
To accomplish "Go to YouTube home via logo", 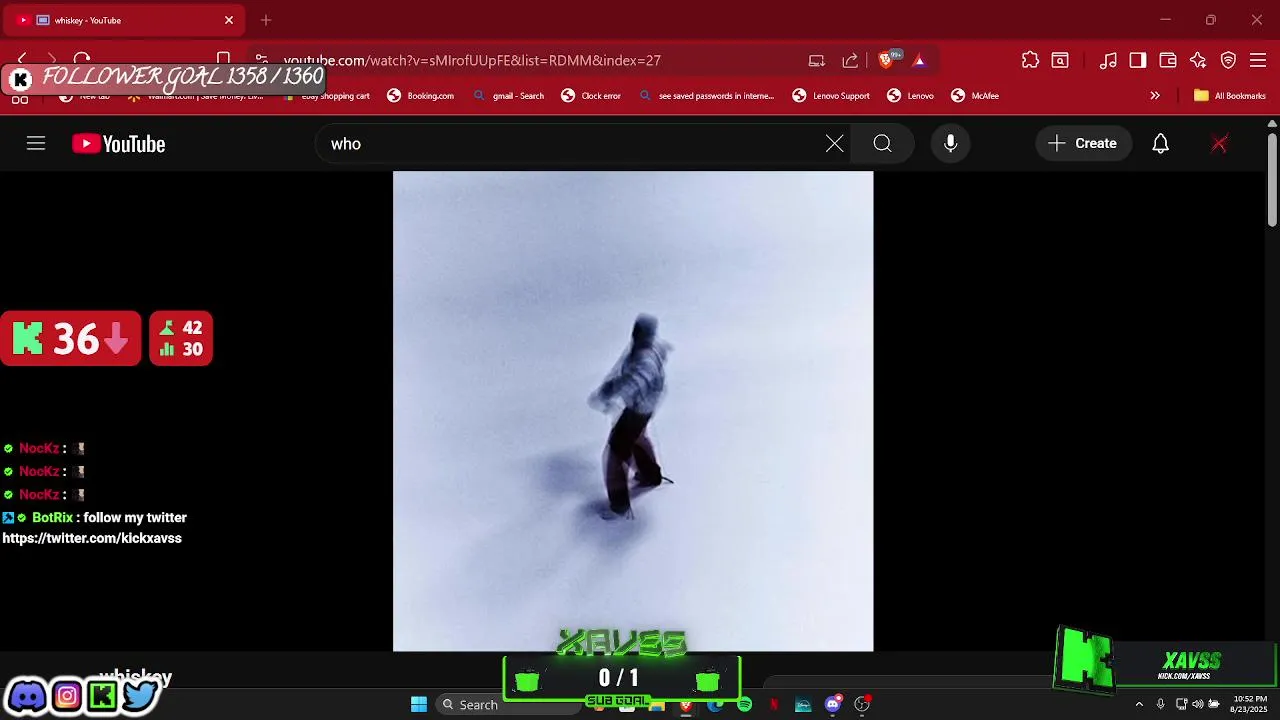I will pos(118,144).
